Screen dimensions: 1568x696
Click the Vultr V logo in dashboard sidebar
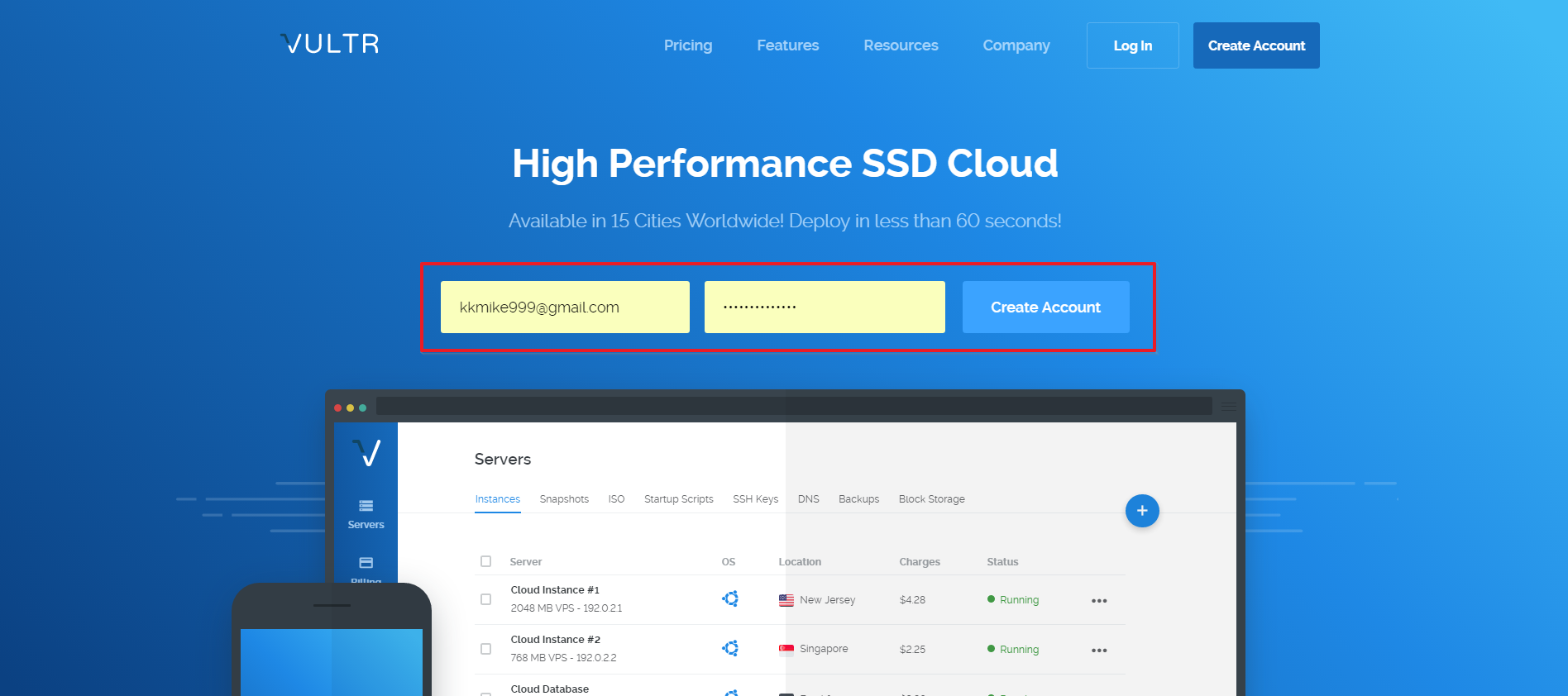(x=366, y=452)
